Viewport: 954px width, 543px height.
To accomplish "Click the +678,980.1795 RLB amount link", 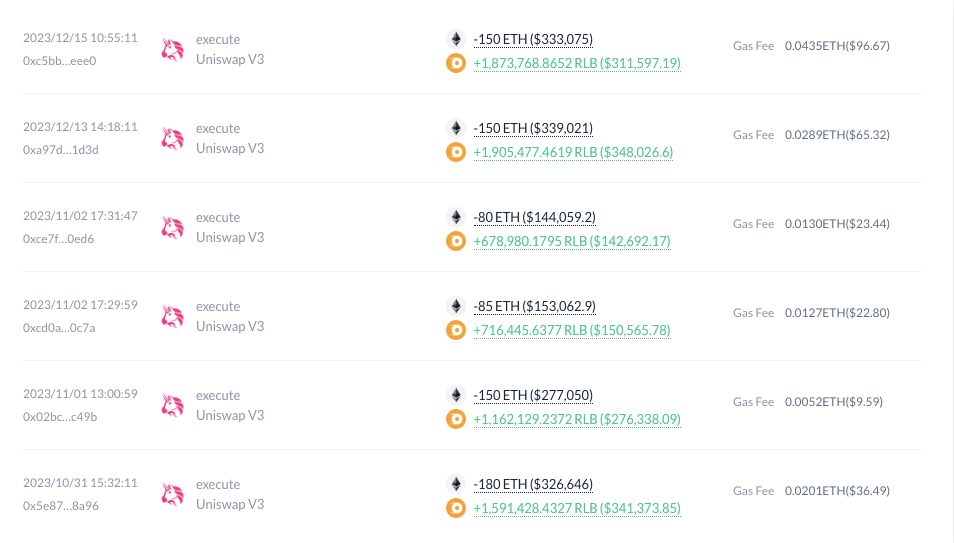I will click(x=572, y=241).
